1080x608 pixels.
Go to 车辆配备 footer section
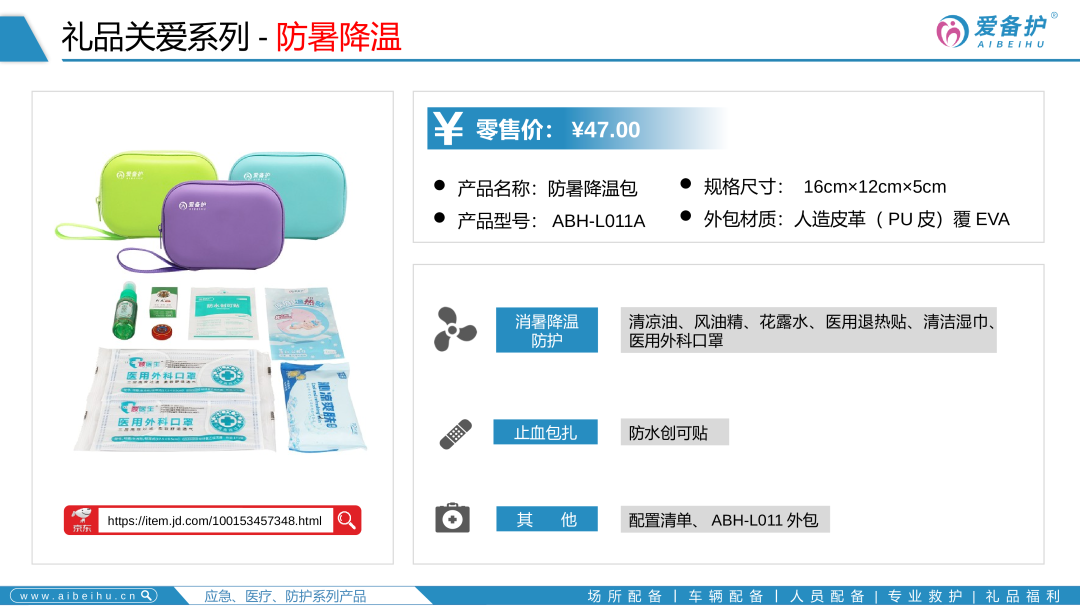pyautogui.click(x=726, y=596)
